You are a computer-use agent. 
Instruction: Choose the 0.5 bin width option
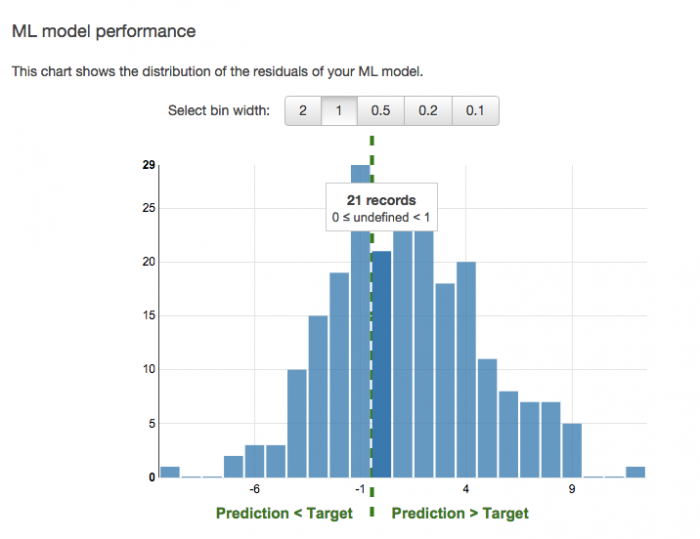point(380,111)
